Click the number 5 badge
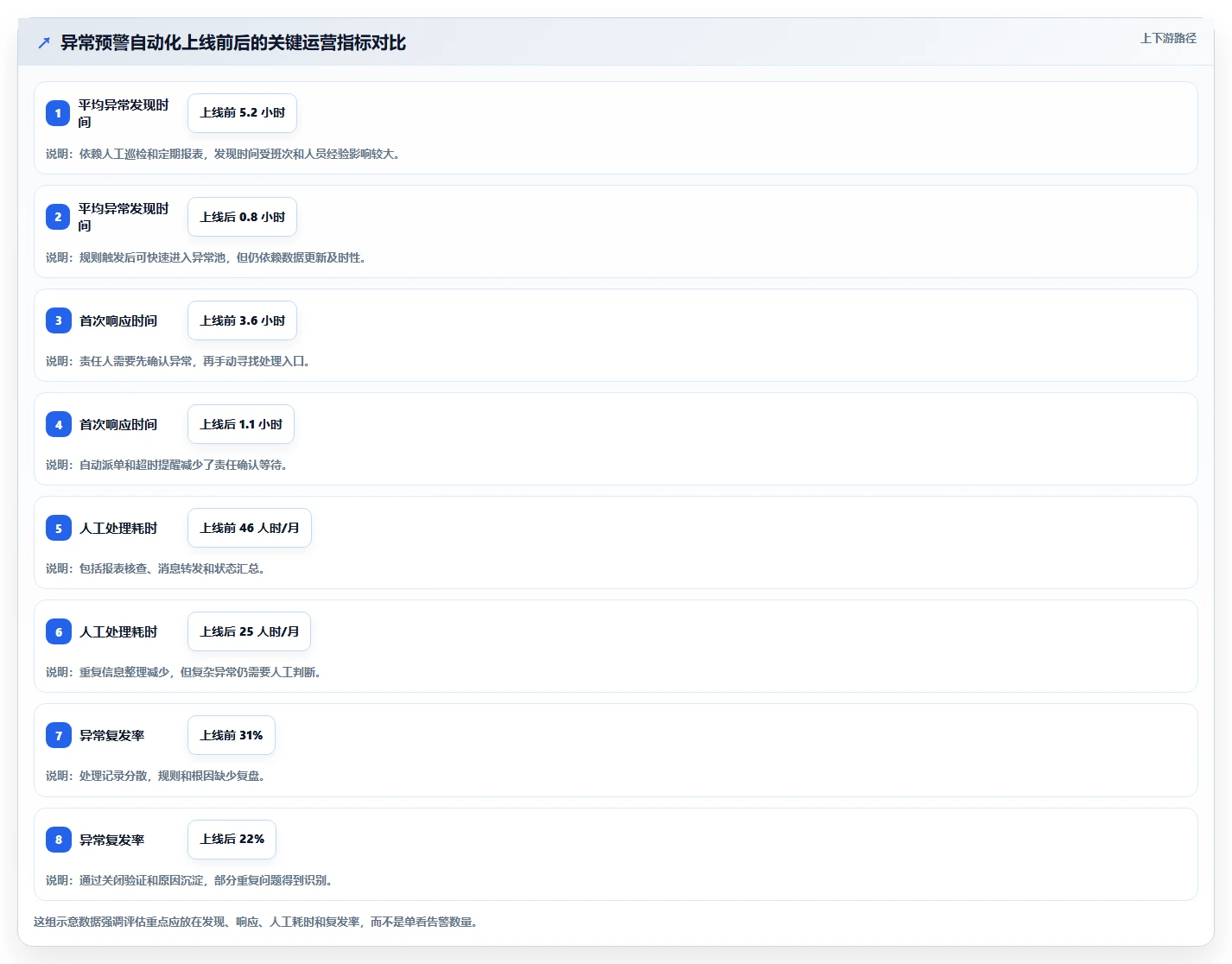Image resolution: width=1232 pixels, height=964 pixels. pos(58,528)
